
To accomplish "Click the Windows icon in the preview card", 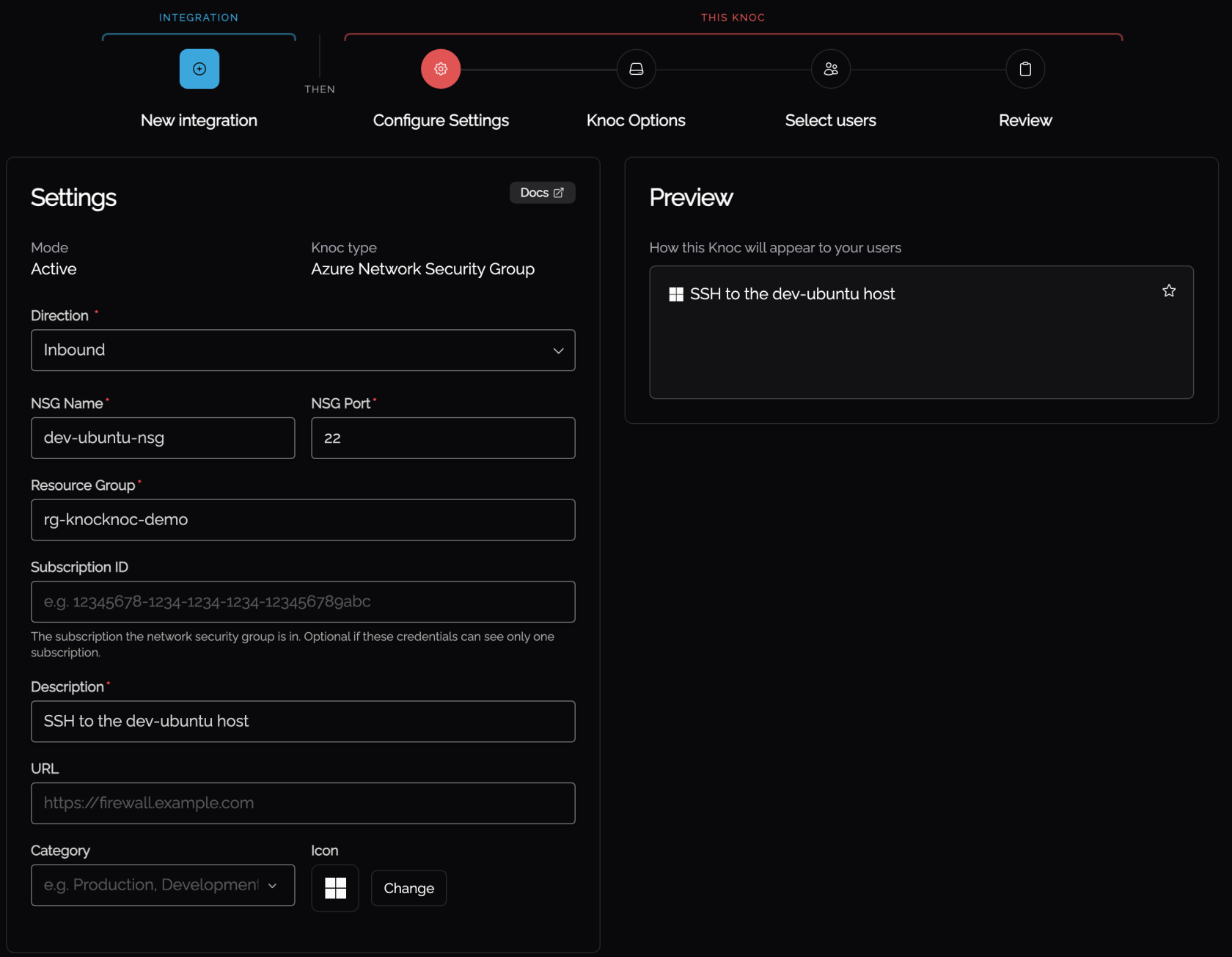I will (x=676, y=294).
